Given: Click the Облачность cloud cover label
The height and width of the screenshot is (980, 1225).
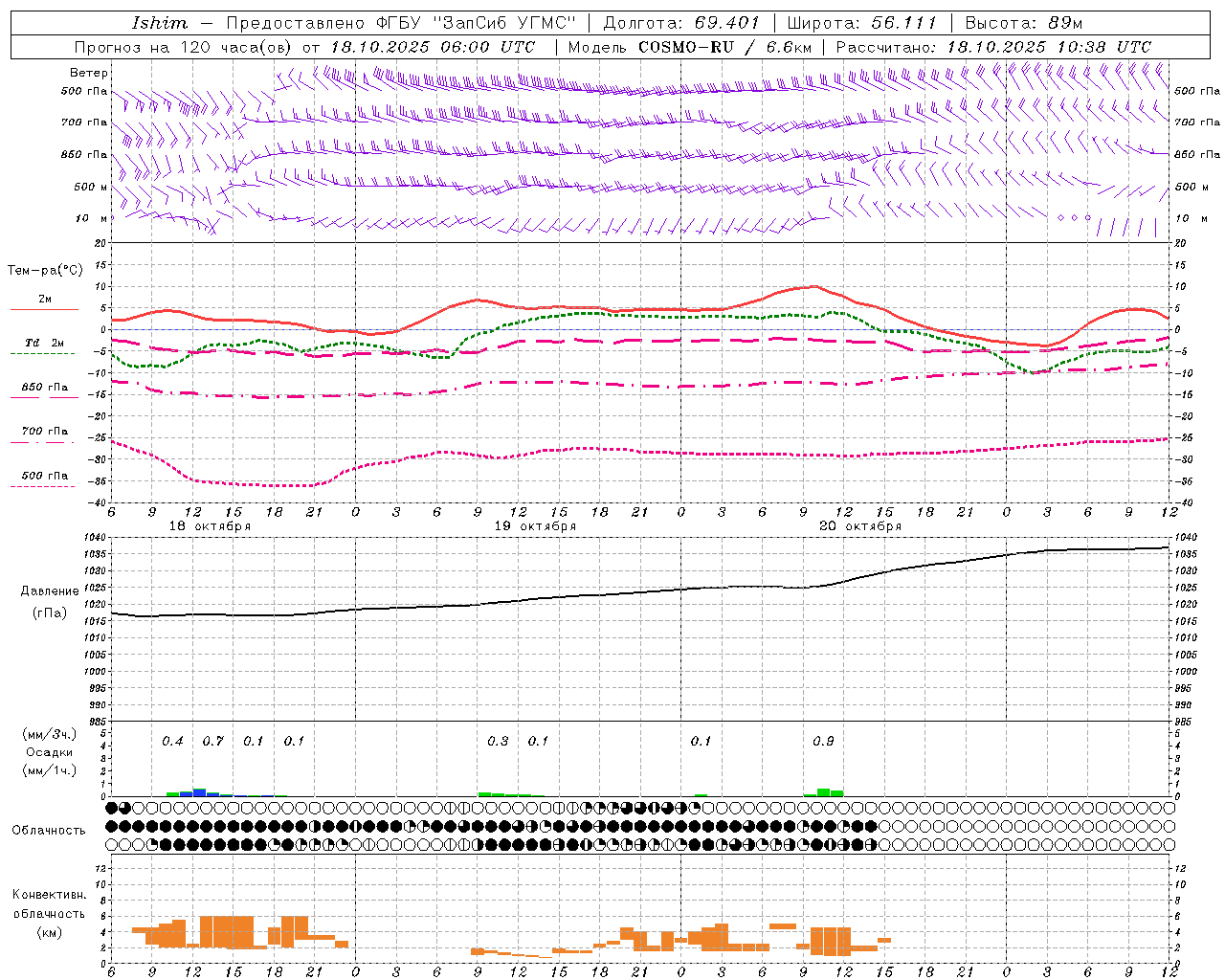Looking at the screenshot, I should tap(49, 831).
